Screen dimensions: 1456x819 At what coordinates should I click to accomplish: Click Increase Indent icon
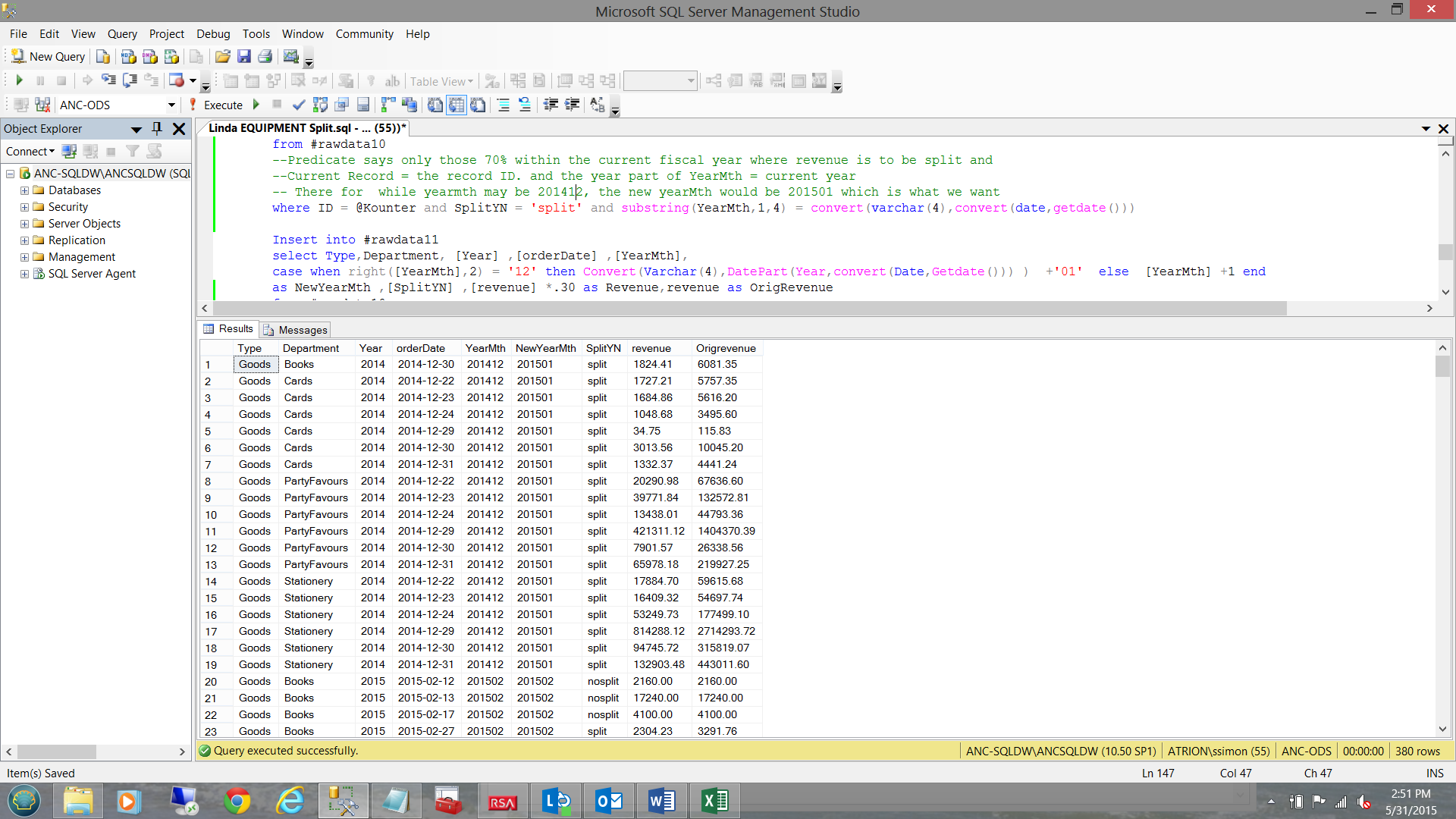pos(573,105)
